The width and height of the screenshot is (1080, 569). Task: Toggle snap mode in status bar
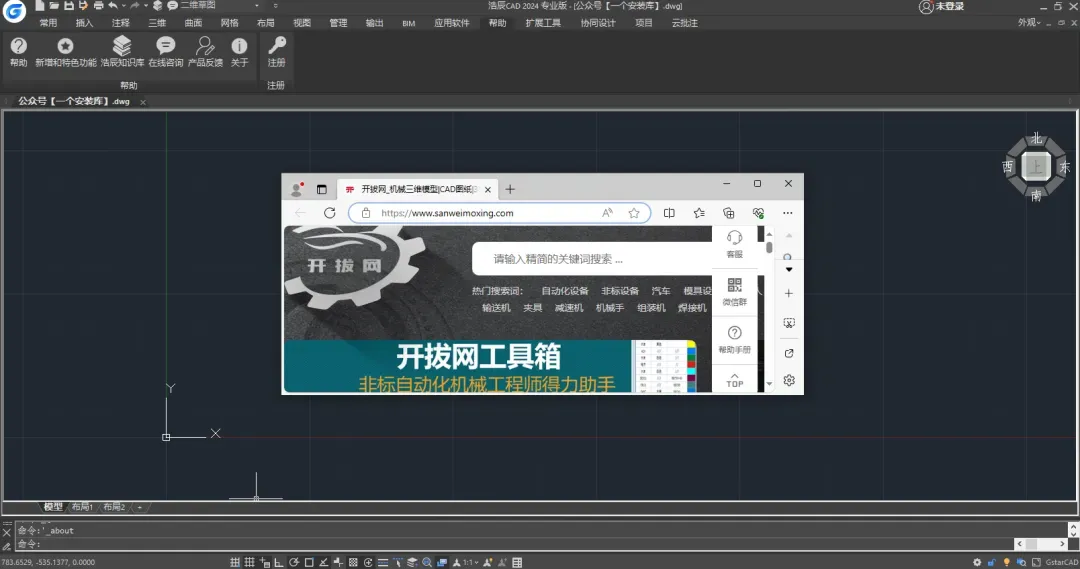[x=235, y=562]
